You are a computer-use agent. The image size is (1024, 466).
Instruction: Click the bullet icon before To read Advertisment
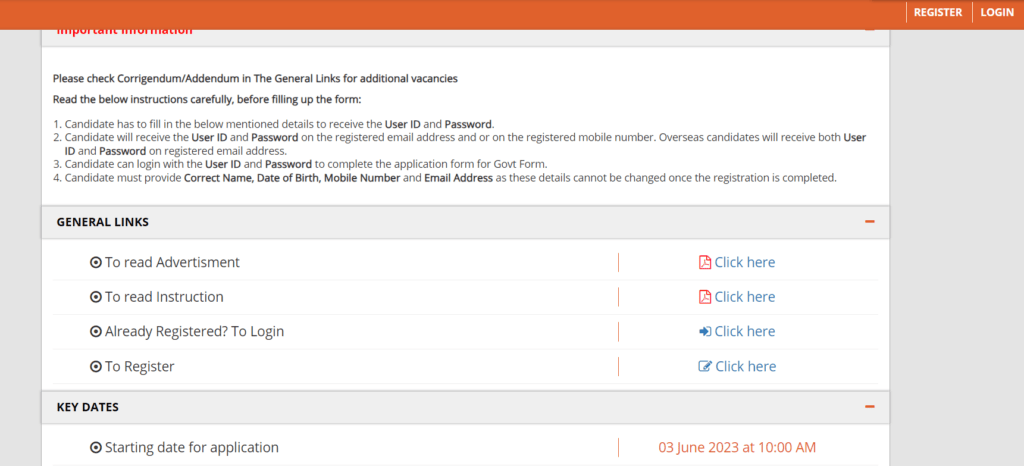click(95, 262)
